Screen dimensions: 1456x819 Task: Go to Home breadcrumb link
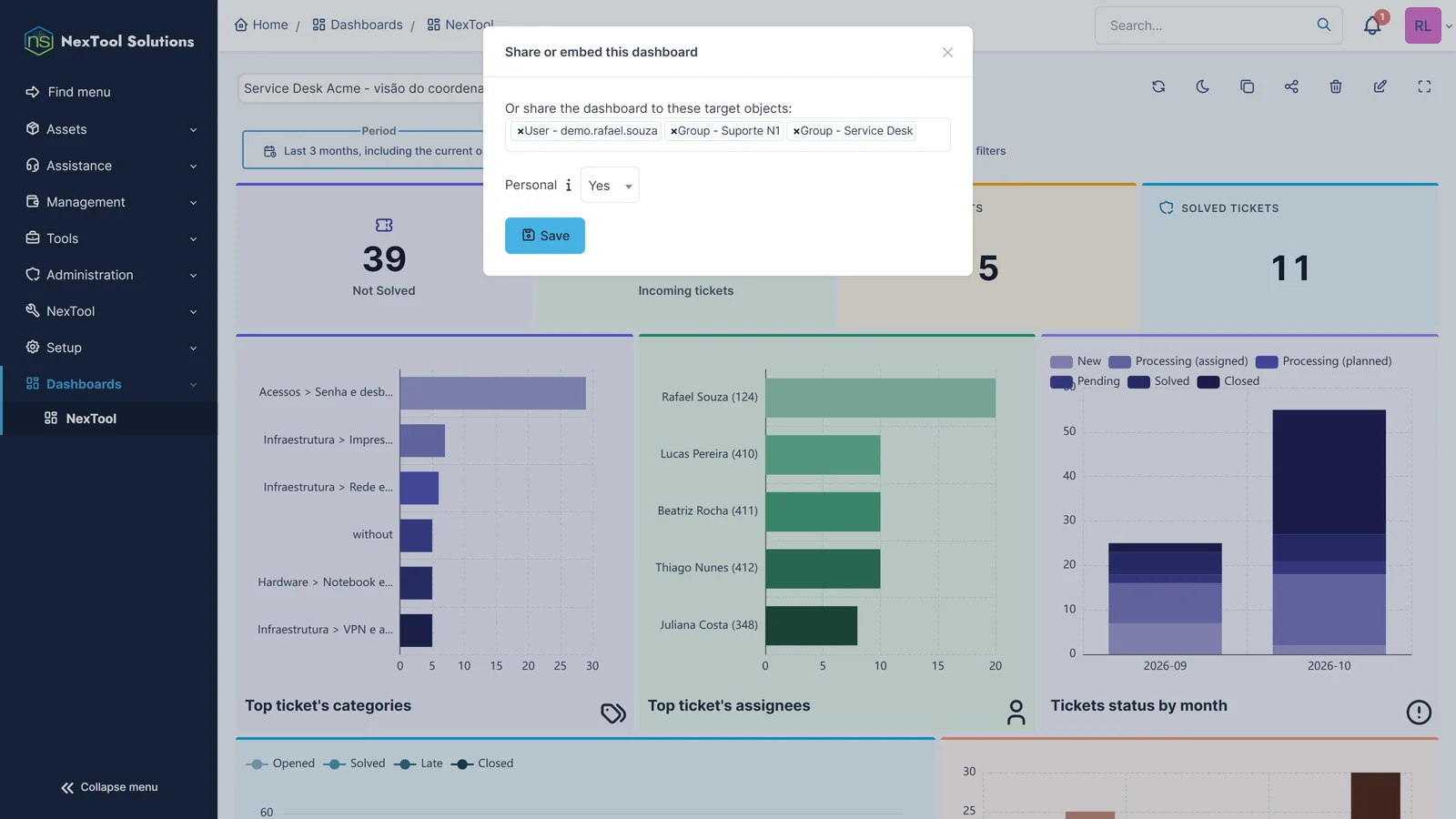click(x=261, y=25)
